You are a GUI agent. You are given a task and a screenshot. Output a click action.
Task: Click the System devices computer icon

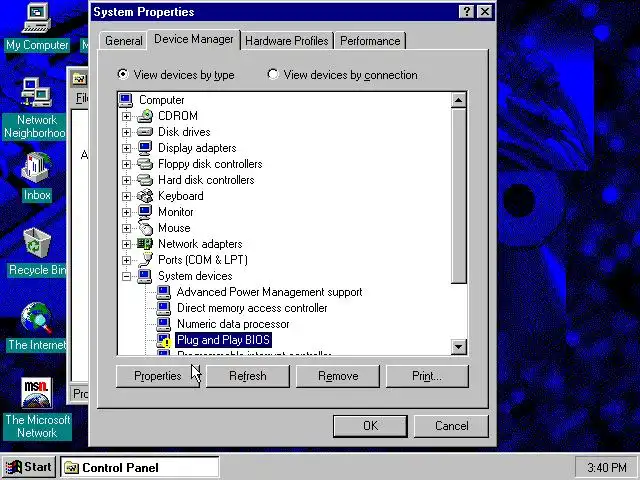pyautogui.click(x=145, y=276)
